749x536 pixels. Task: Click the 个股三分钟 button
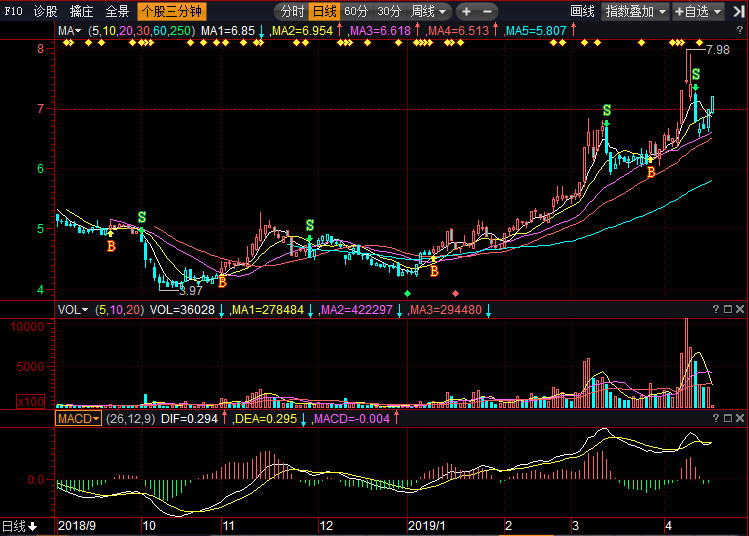tap(171, 11)
